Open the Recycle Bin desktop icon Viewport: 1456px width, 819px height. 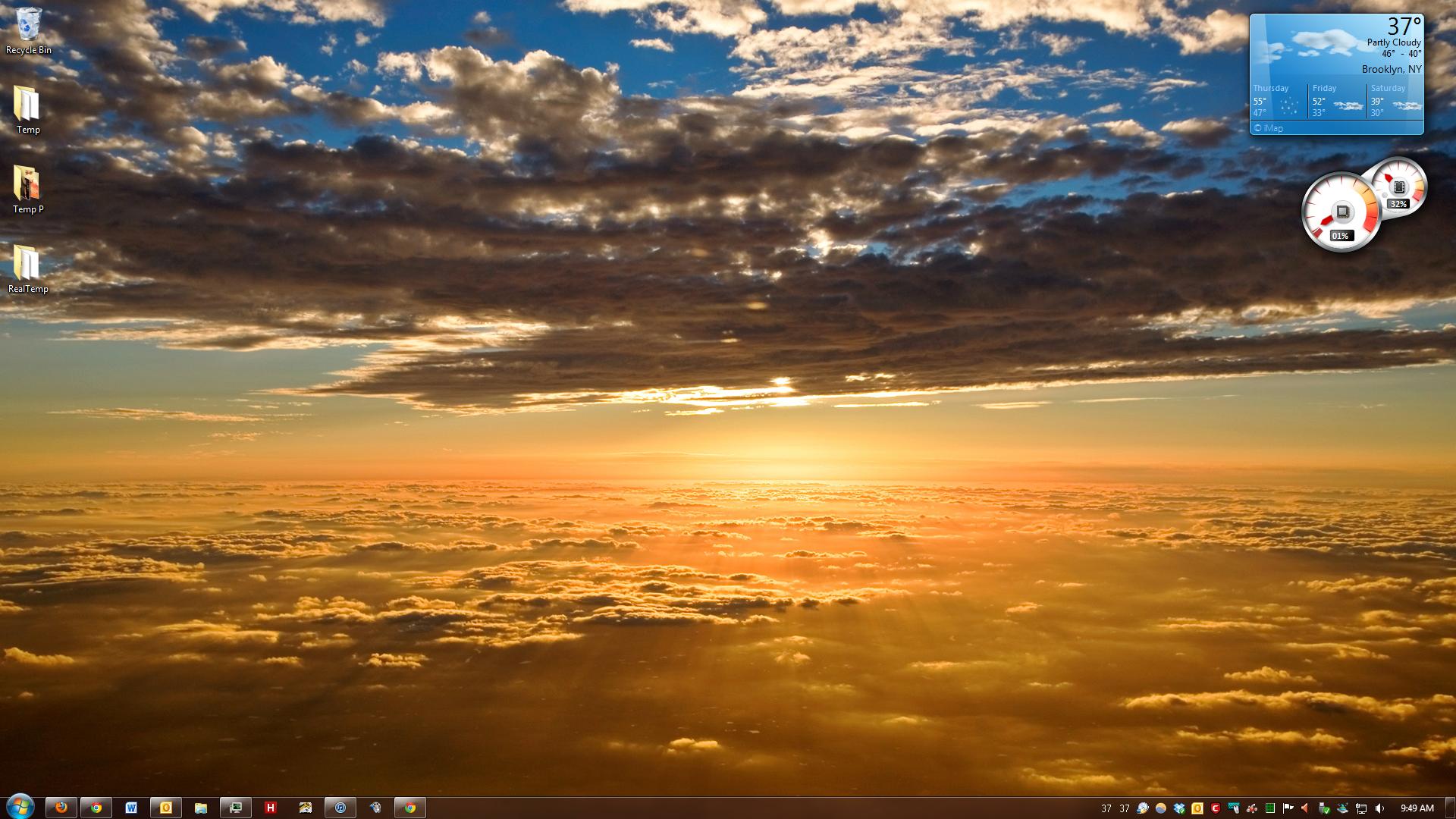[29, 31]
